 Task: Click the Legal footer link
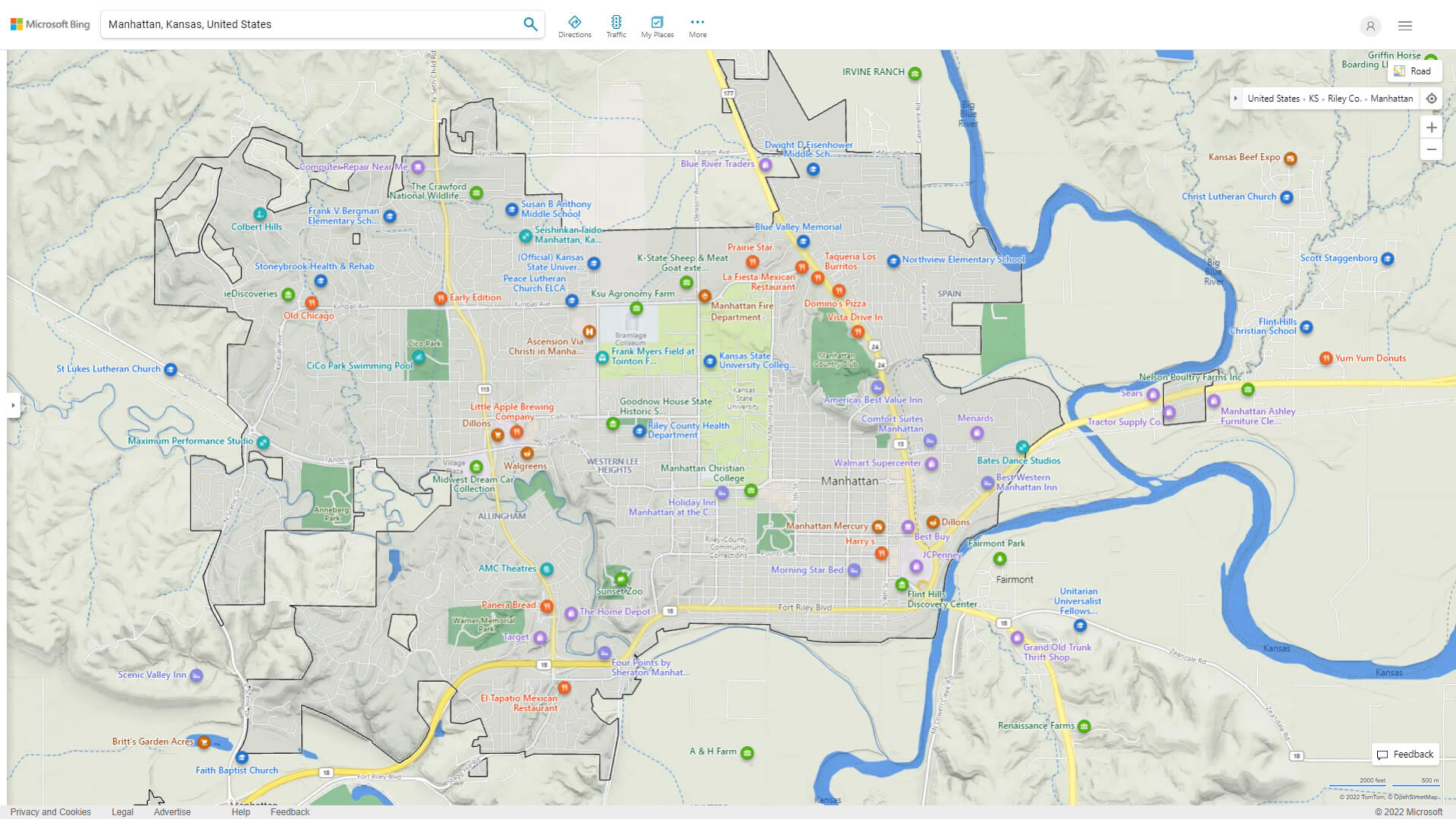(x=122, y=811)
